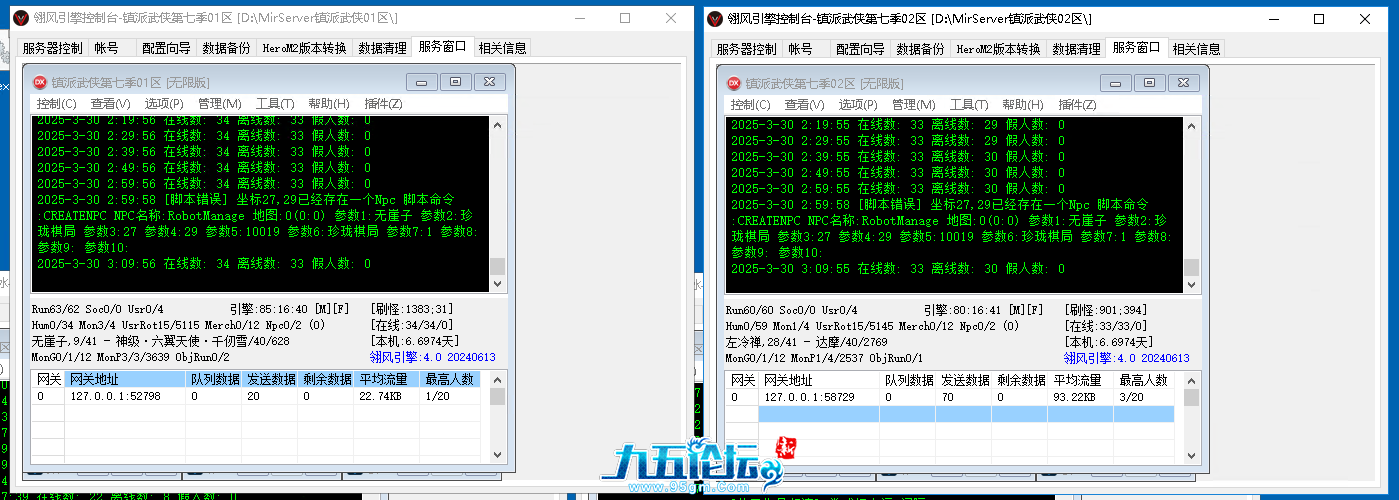This screenshot has height=500, width=1399.
Task: Open 服务器控制 tab in 02区 console
Action: 746,49
